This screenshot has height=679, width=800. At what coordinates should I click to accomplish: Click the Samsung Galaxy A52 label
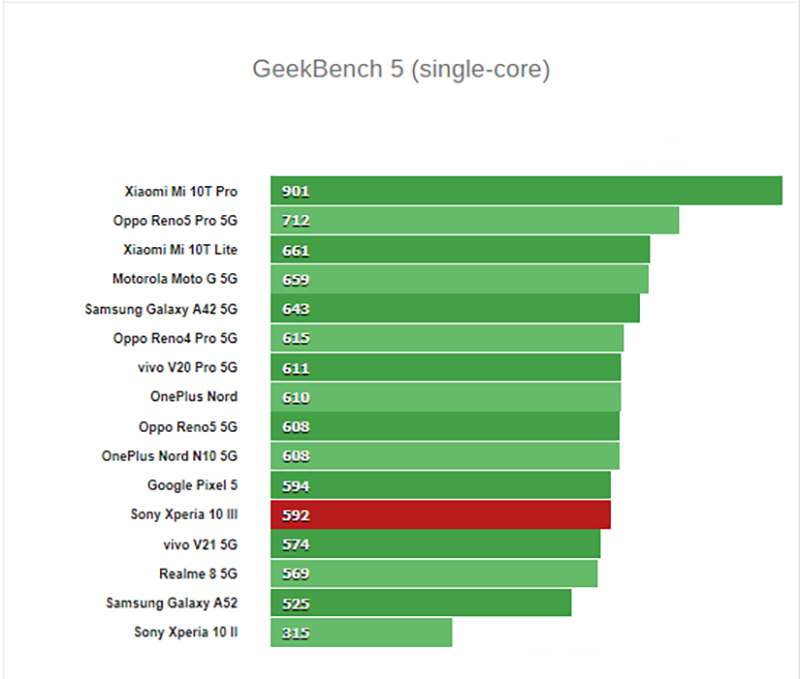click(x=171, y=603)
